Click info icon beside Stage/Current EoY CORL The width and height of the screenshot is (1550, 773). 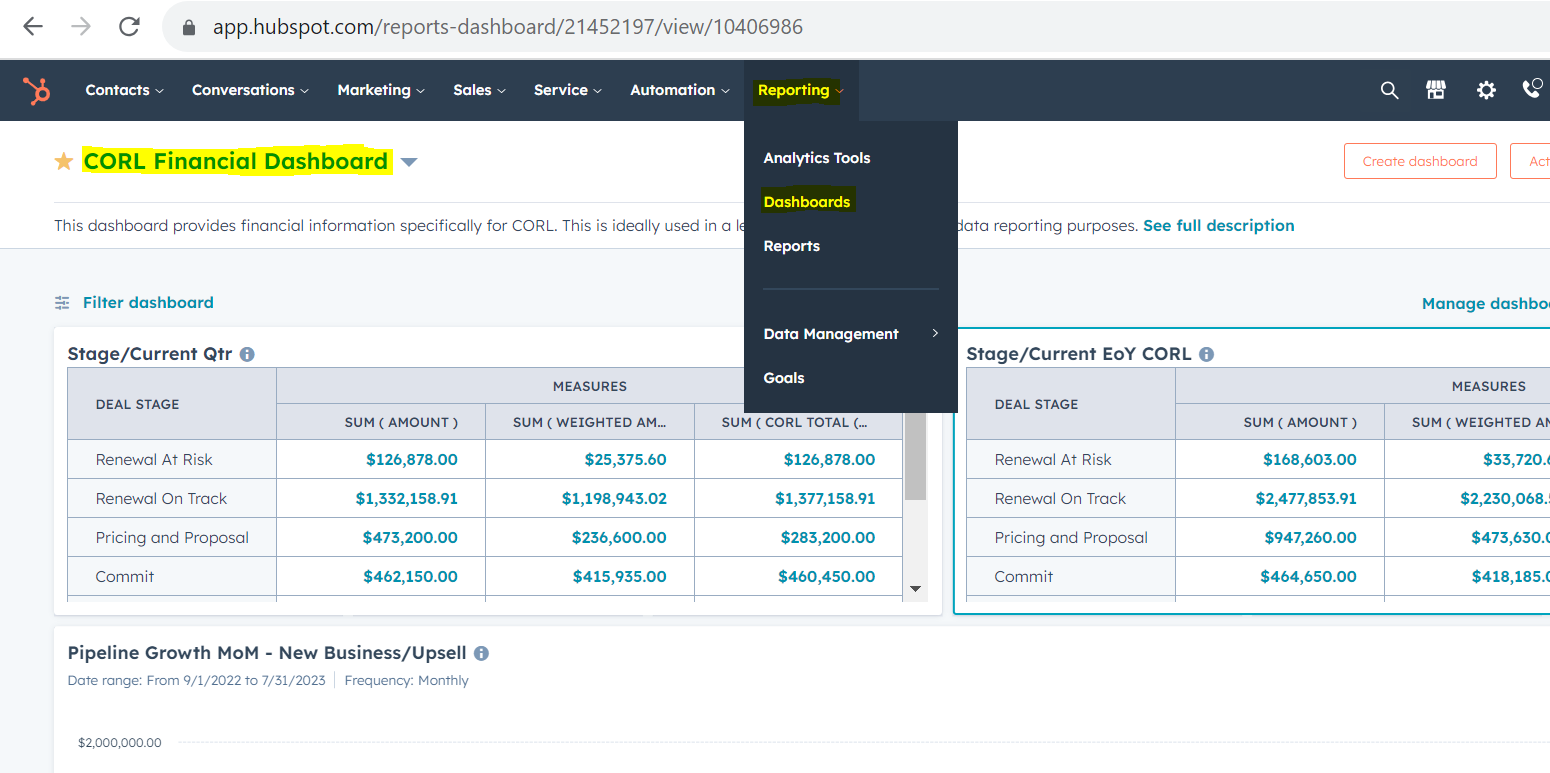[1206, 354]
